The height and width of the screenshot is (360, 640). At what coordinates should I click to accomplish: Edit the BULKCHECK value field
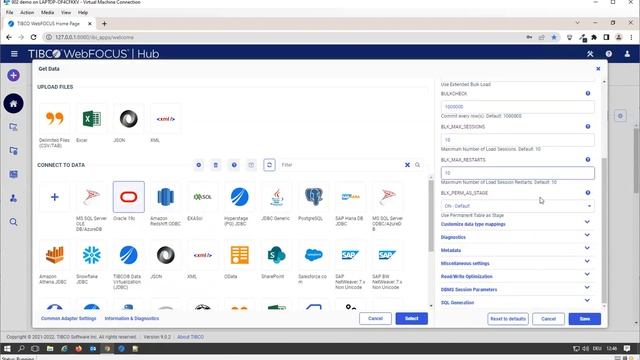518,107
